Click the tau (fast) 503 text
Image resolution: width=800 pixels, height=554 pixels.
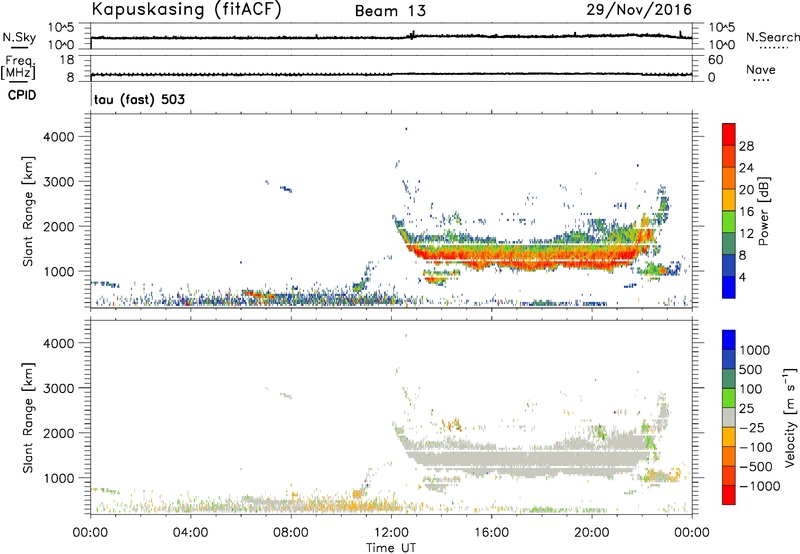tap(139, 99)
